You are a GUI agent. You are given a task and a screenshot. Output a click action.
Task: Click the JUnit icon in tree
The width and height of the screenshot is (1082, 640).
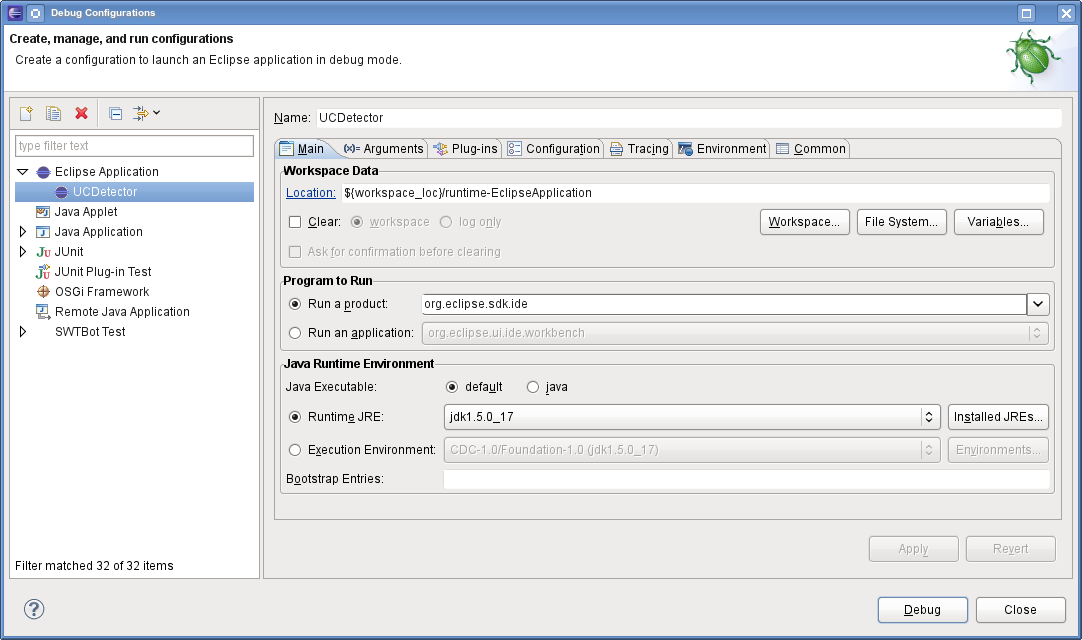[x=43, y=252]
